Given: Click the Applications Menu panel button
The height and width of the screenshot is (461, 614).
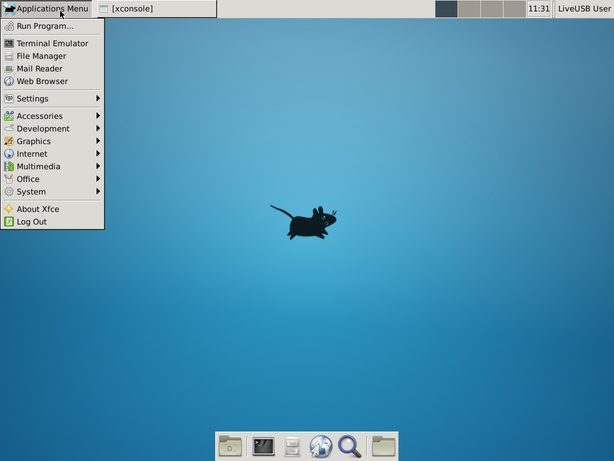Looking at the screenshot, I should (46, 9).
